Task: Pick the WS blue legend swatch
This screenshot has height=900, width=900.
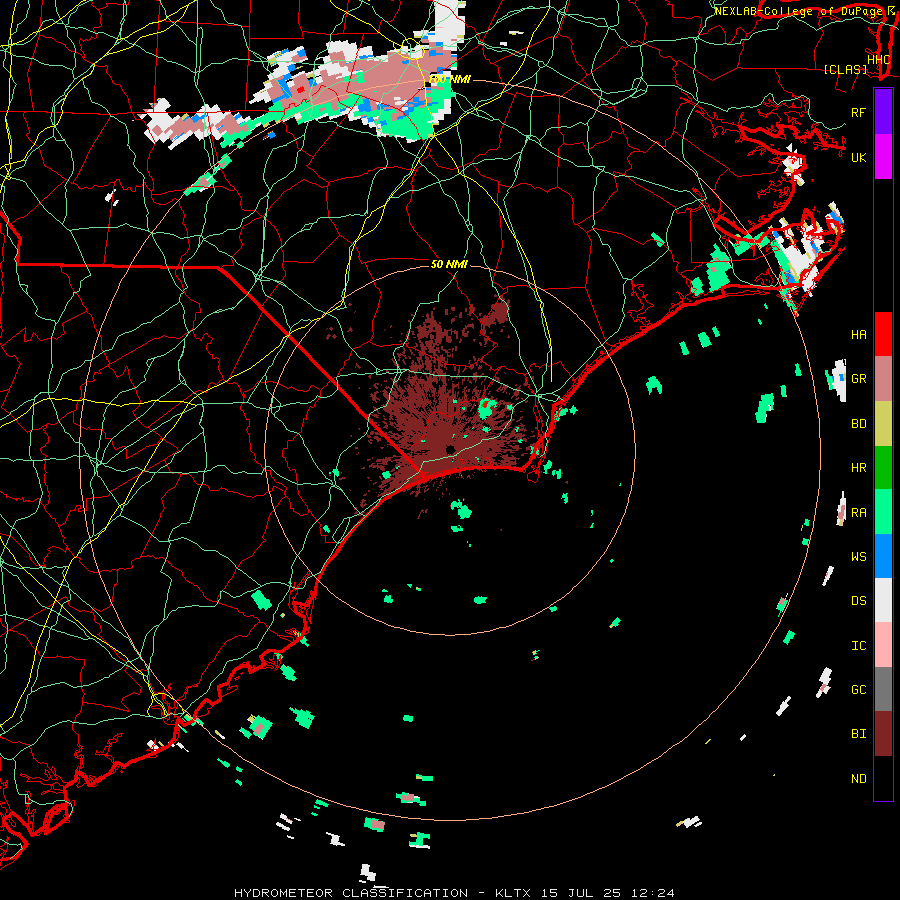Action: point(883,556)
